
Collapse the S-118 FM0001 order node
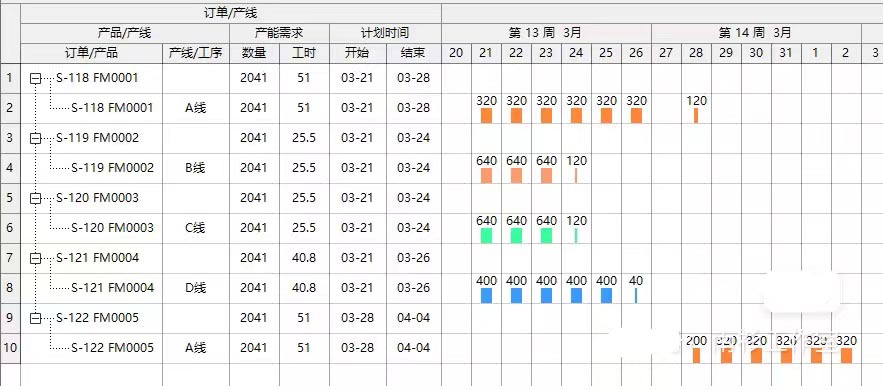coord(35,79)
